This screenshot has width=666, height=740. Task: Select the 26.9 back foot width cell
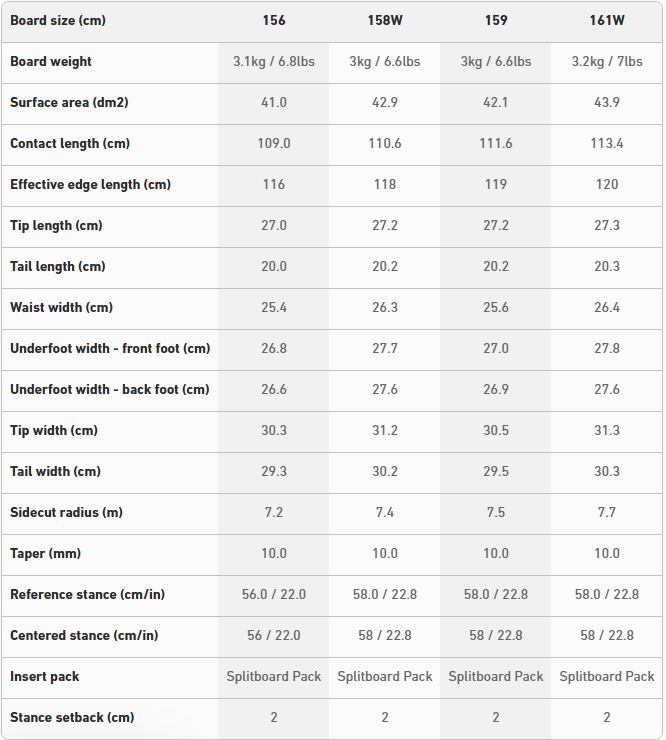coord(496,389)
